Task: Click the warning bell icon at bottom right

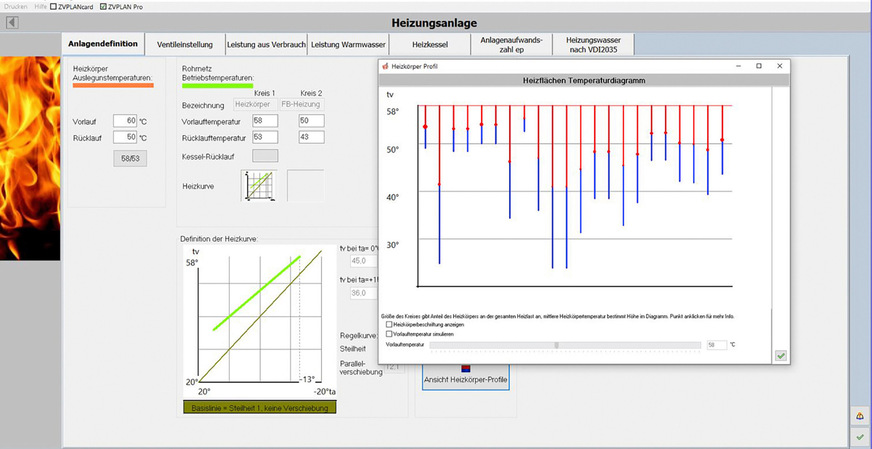Action: tap(859, 416)
